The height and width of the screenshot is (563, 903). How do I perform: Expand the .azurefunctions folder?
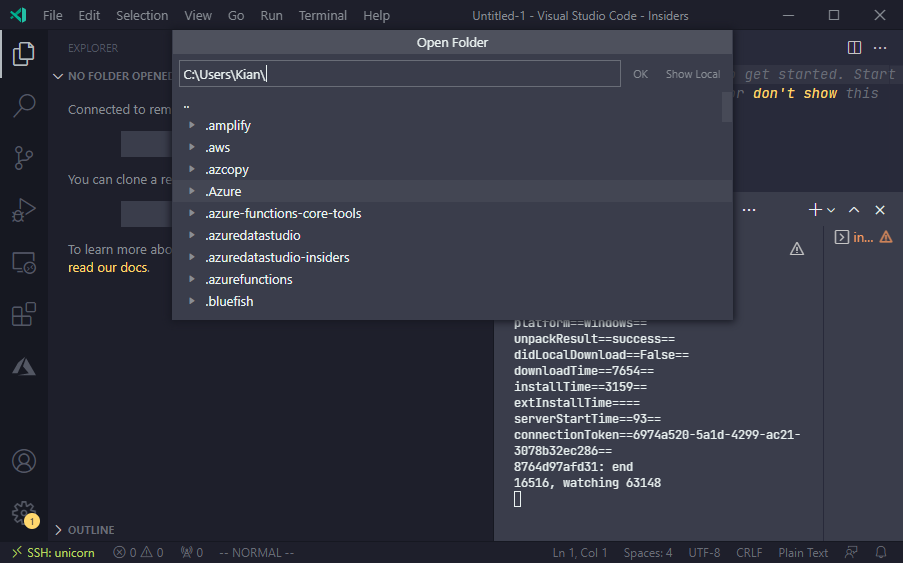point(192,279)
